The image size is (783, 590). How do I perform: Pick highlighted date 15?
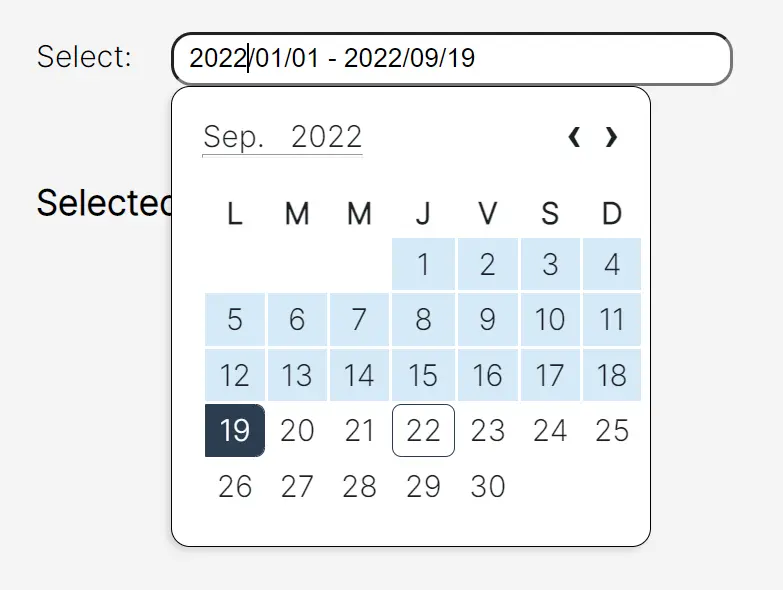point(423,375)
